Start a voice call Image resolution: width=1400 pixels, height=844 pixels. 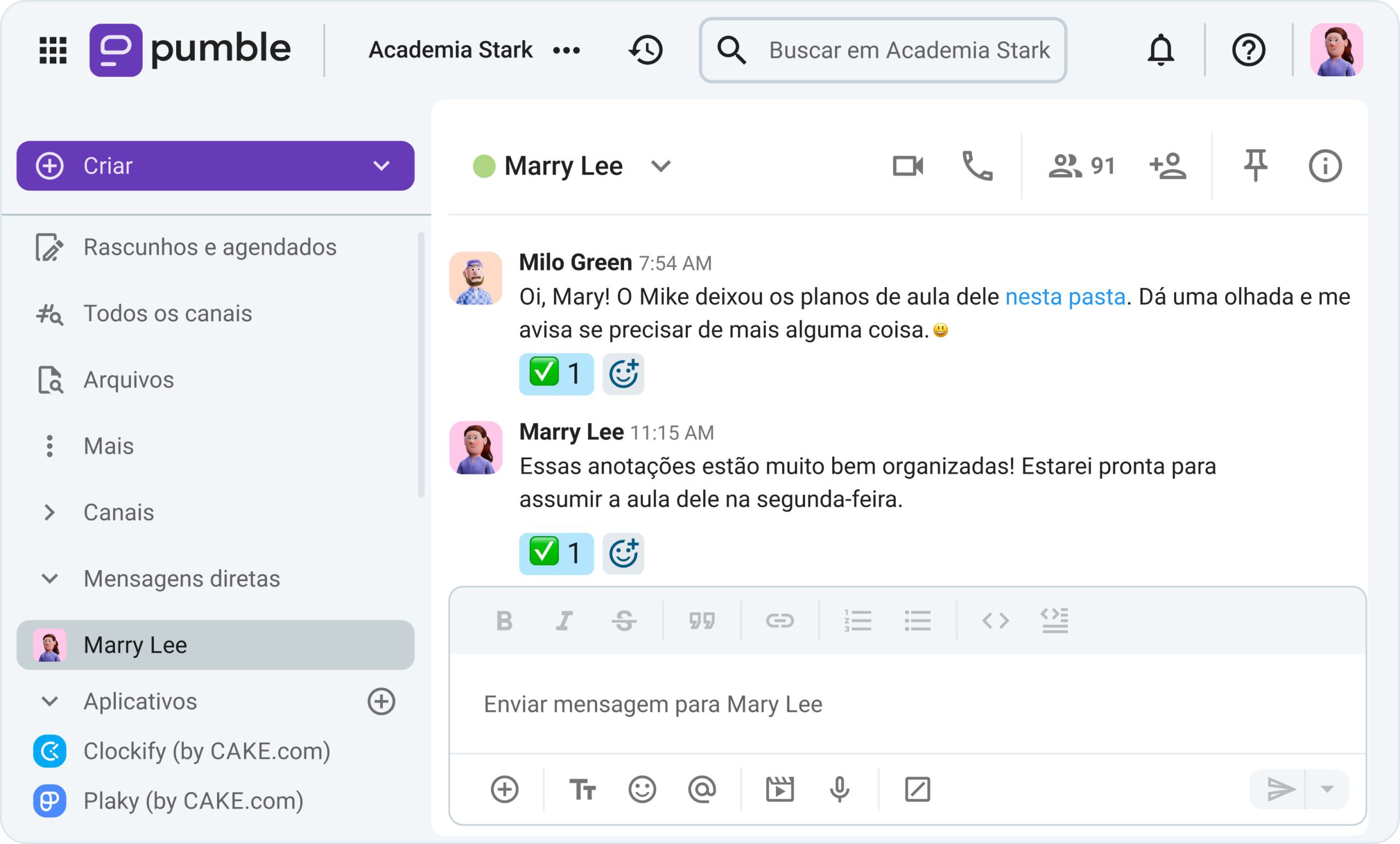[x=977, y=166]
